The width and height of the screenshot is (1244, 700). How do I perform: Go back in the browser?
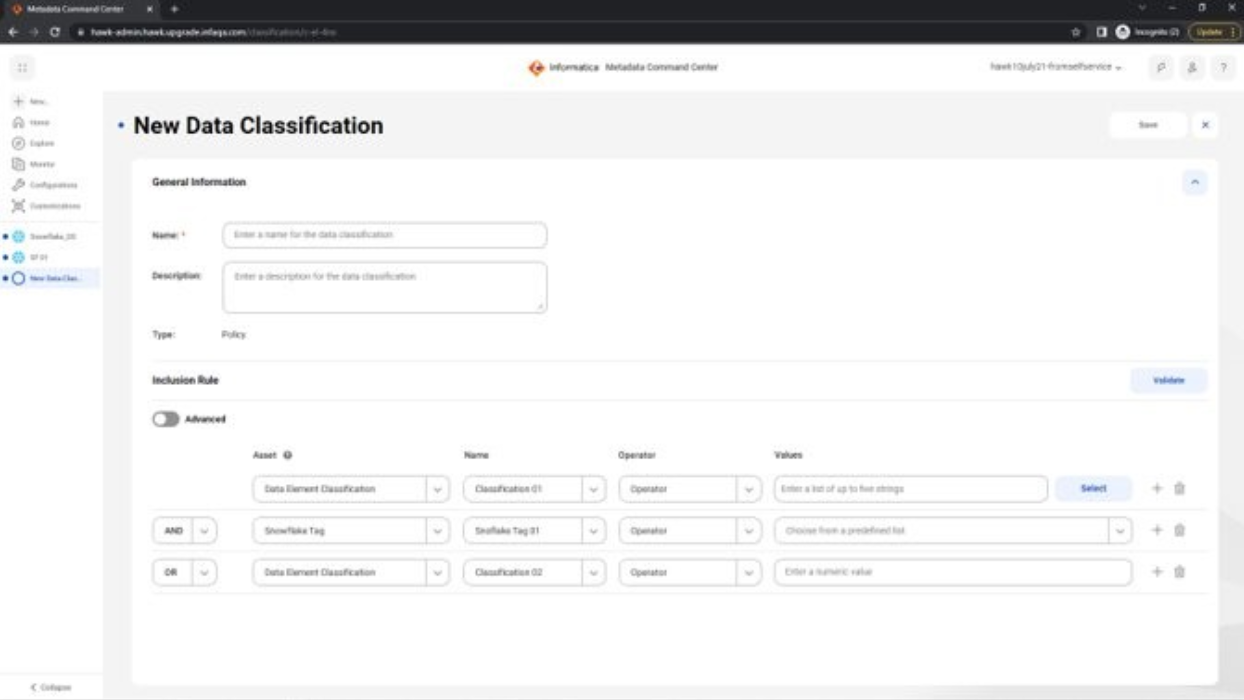point(14,32)
